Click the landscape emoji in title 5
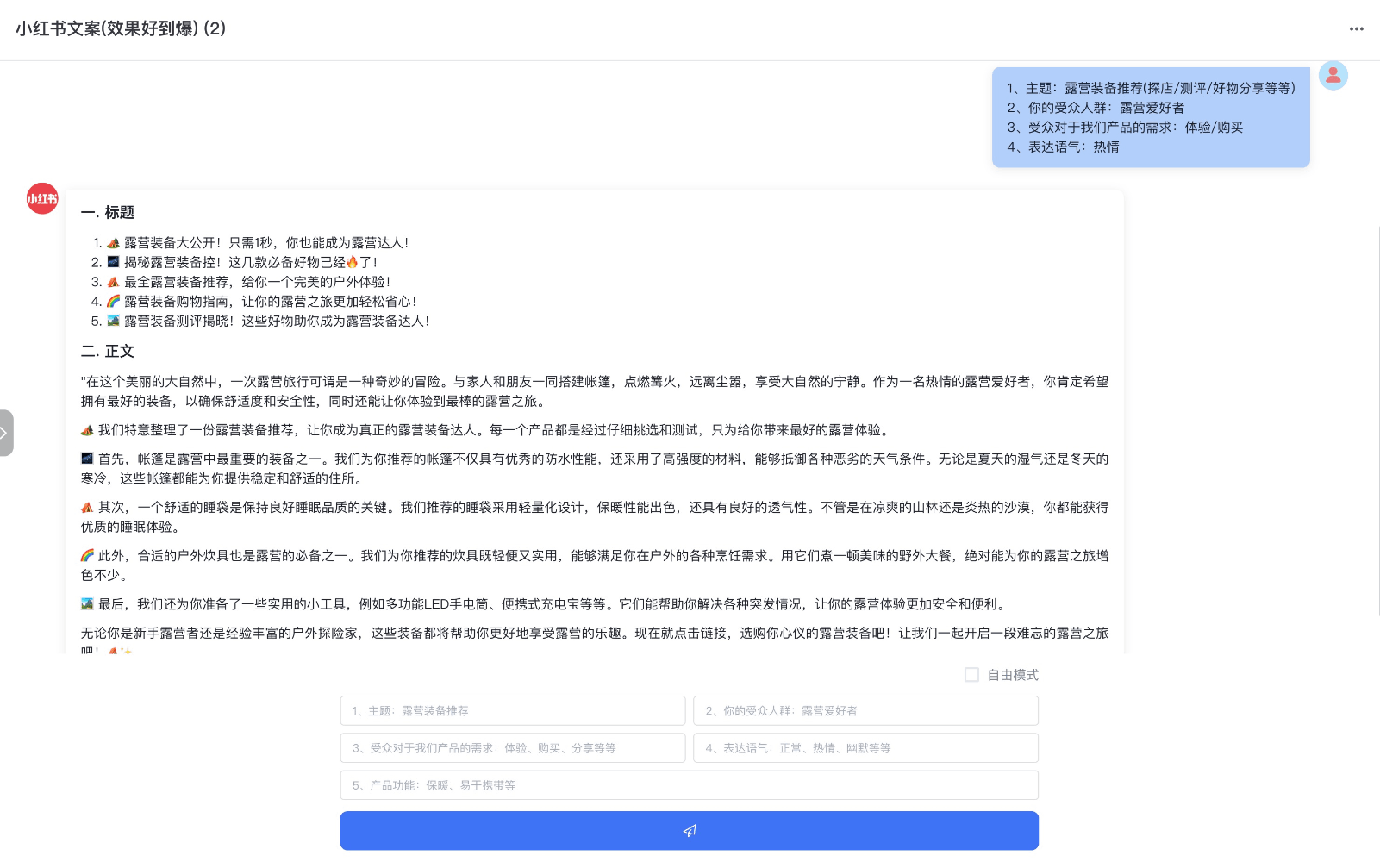The width and height of the screenshot is (1380, 868). pyautogui.click(x=112, y=321)
